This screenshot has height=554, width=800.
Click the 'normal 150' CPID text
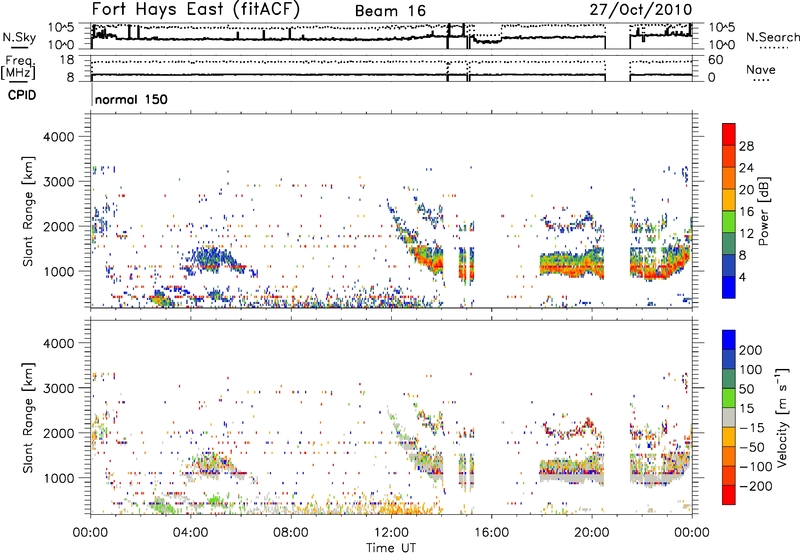click(131, 99)
